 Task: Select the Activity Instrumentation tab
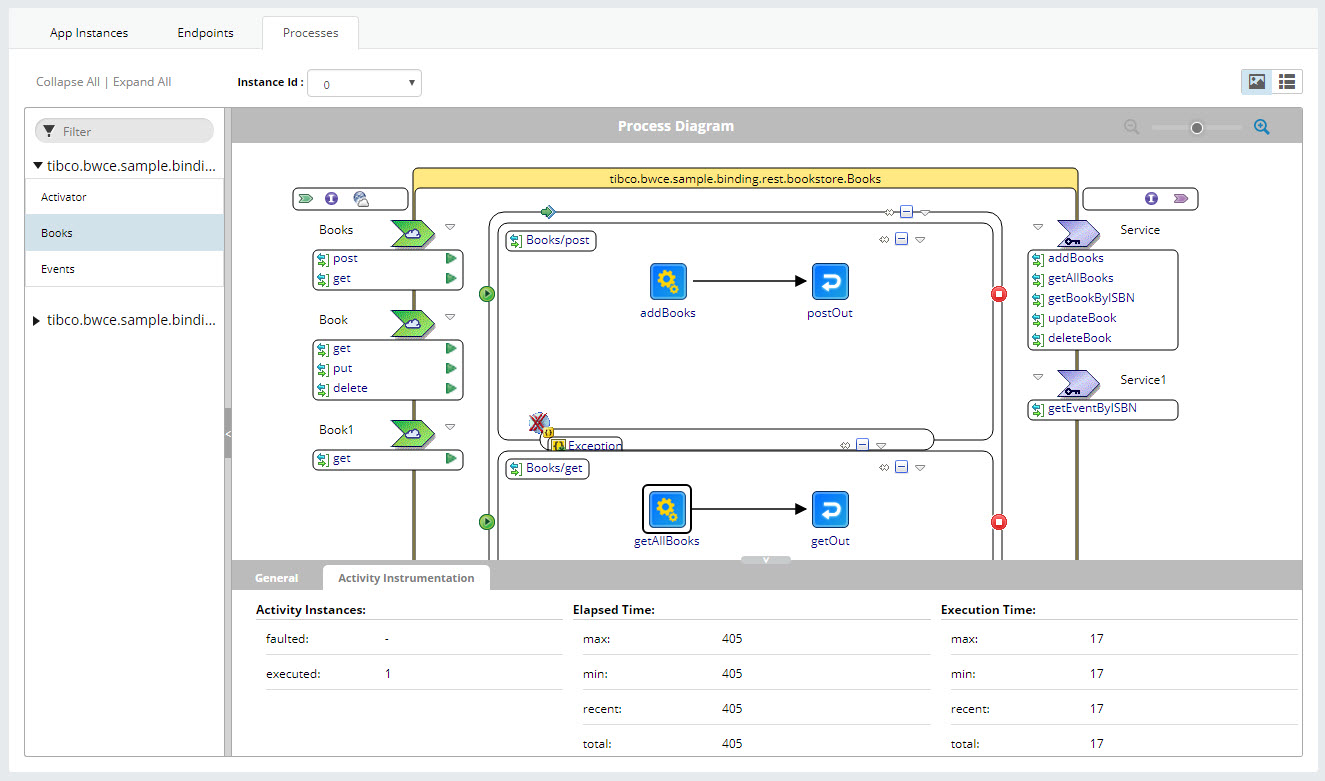click(406, 578)
